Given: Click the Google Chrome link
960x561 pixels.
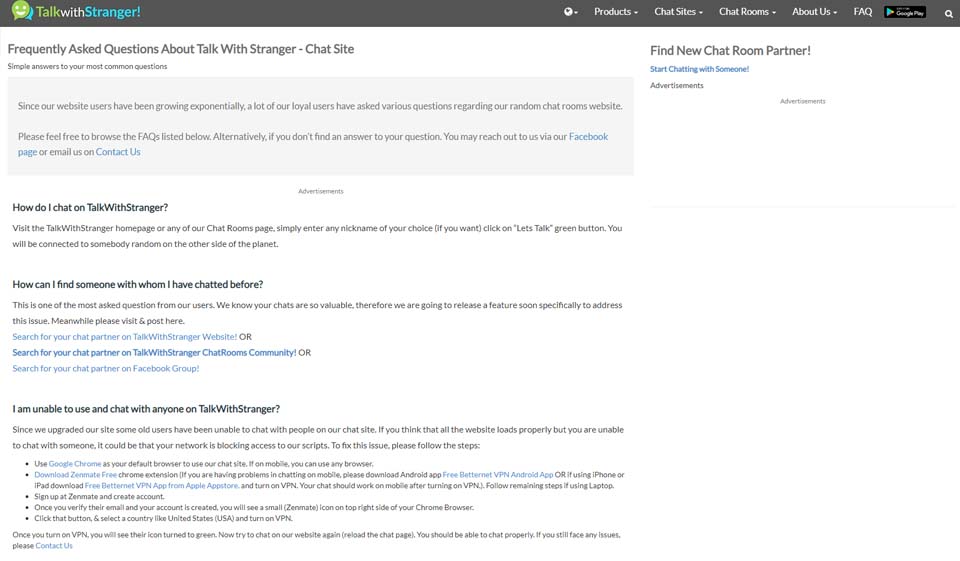Looking at the screenshot, I should click(x=75, y=464).
